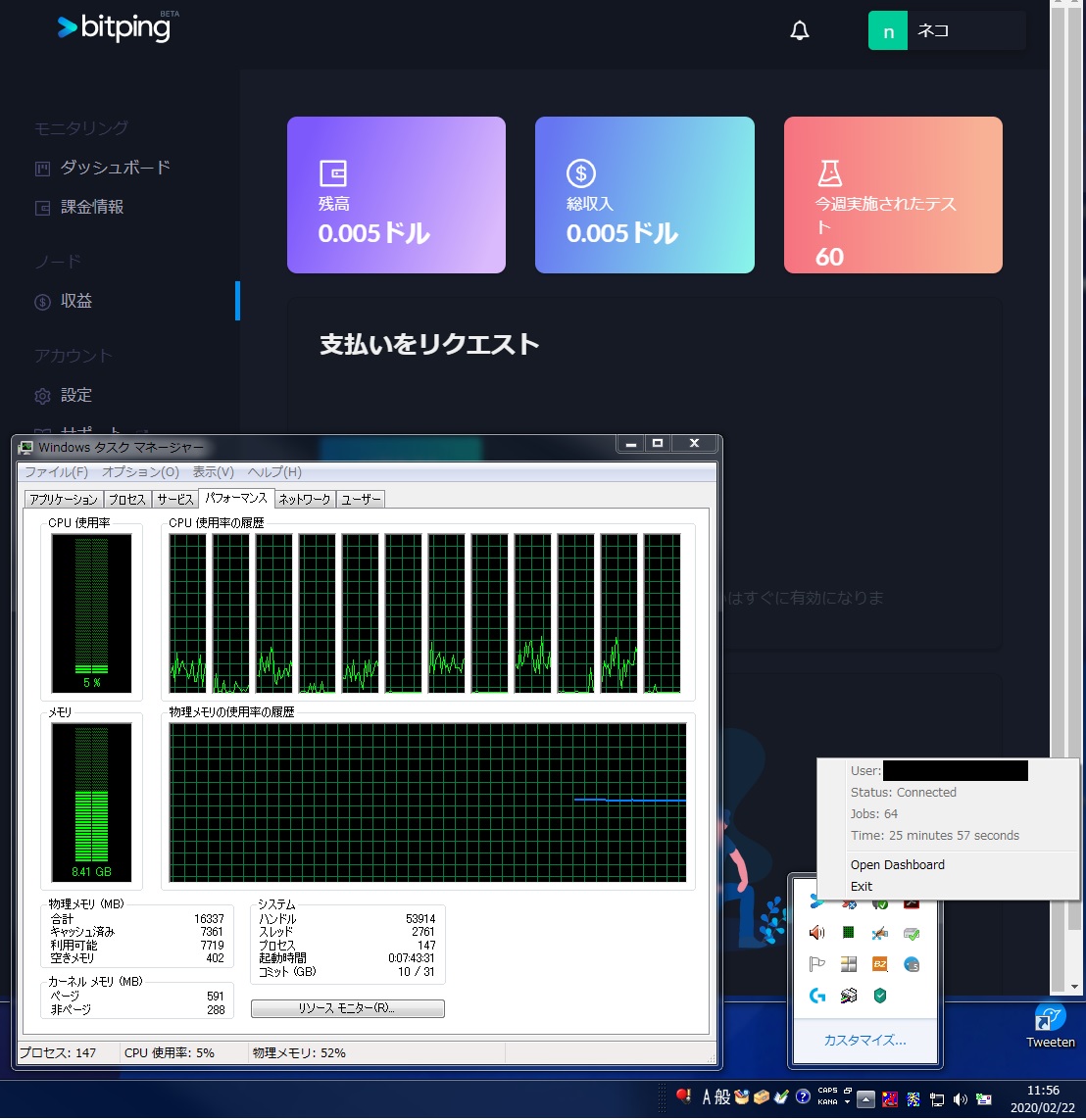This screenshot has height=1120, width=1086.
Task: Switch to the ネットワーク tab
Action: point(305,499)
